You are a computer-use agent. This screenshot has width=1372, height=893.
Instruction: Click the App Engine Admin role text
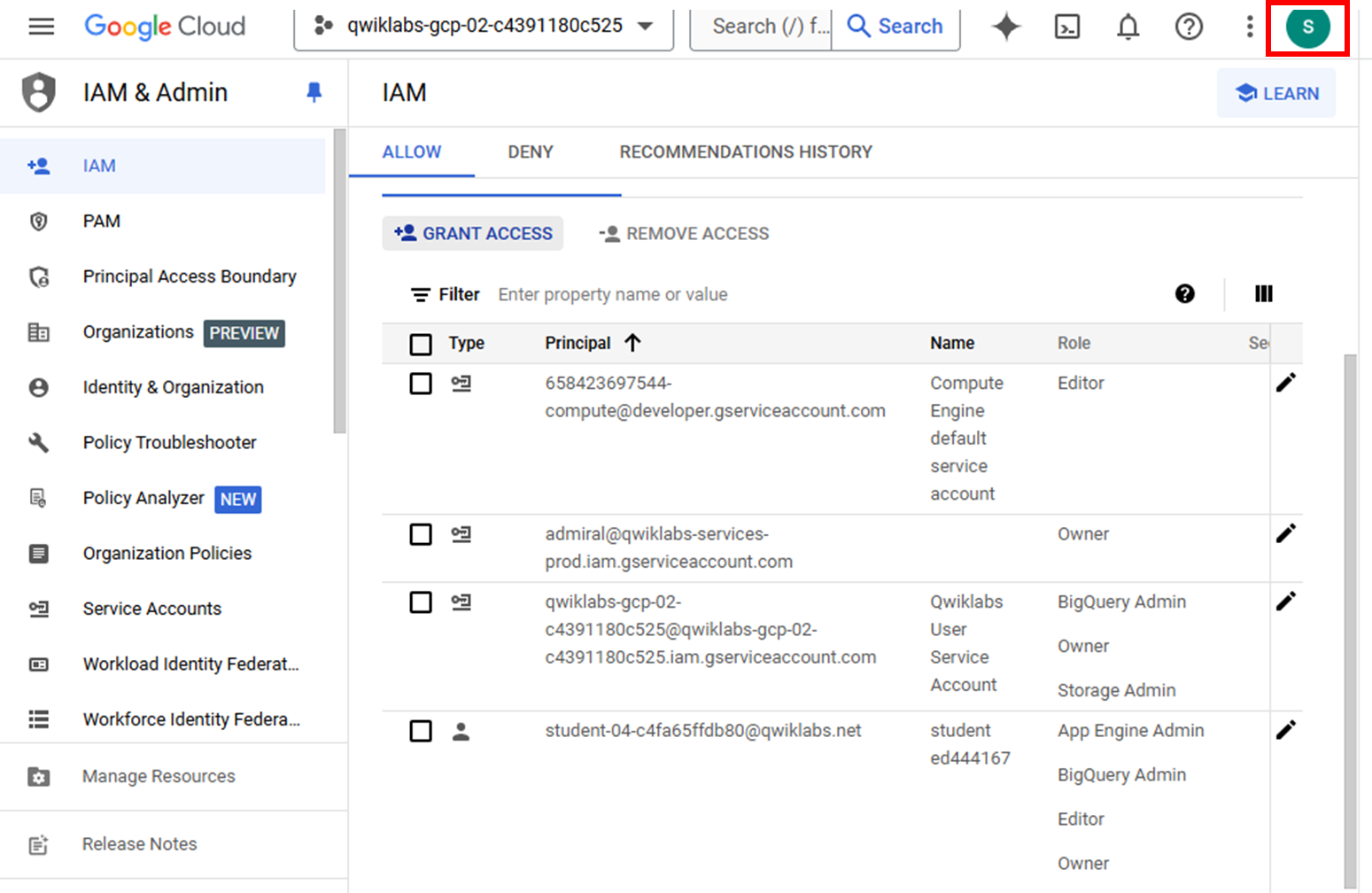pyautogui.click(x=1130, y=731)
